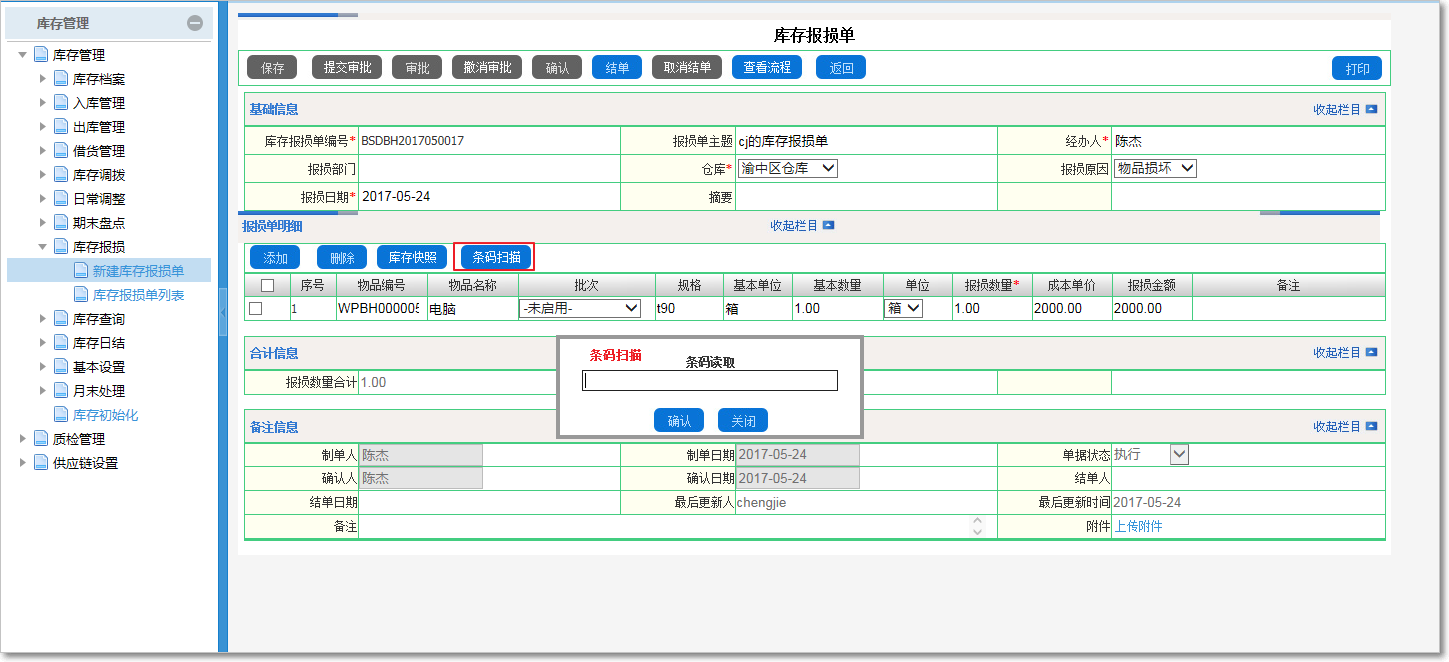Click the 收起栏目 icon in 合计信息 section
This screenshot has width=1449, height=662.
pyautogui.click(x=1371, y=353)
